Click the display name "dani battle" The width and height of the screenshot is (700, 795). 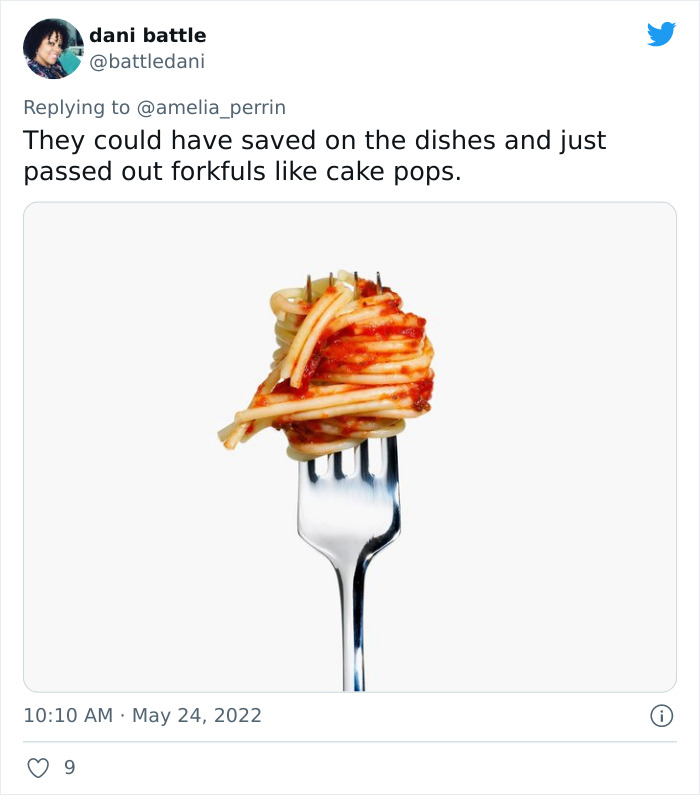[x=147, y=36]
